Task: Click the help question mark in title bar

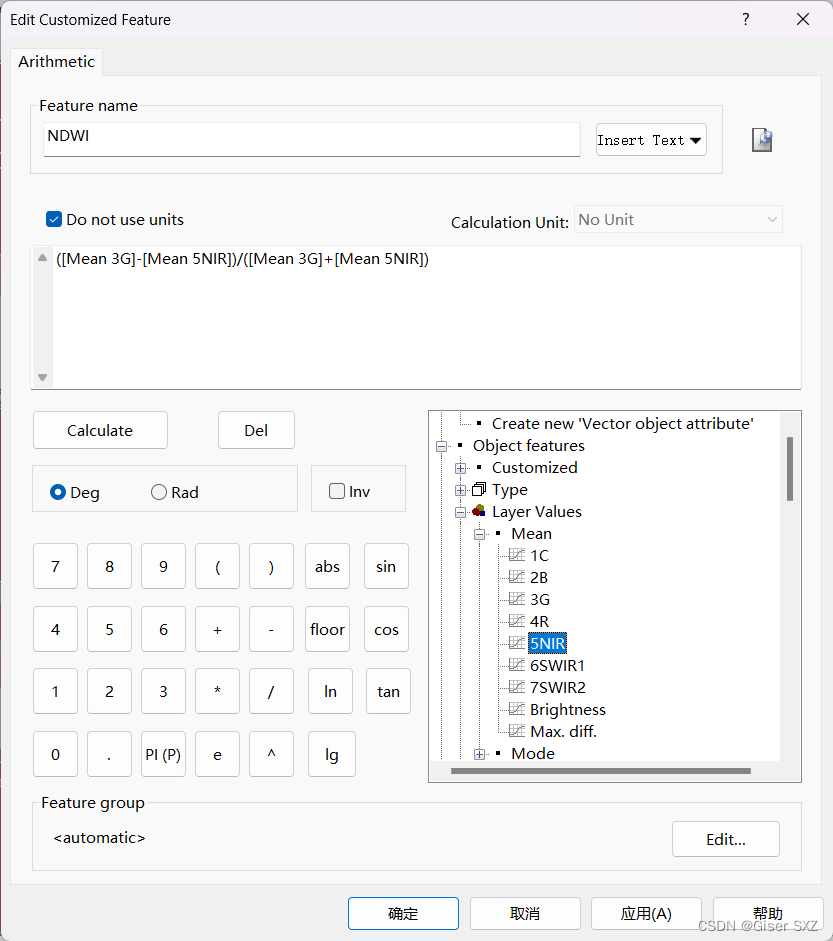Action: (x=745, y=19)
